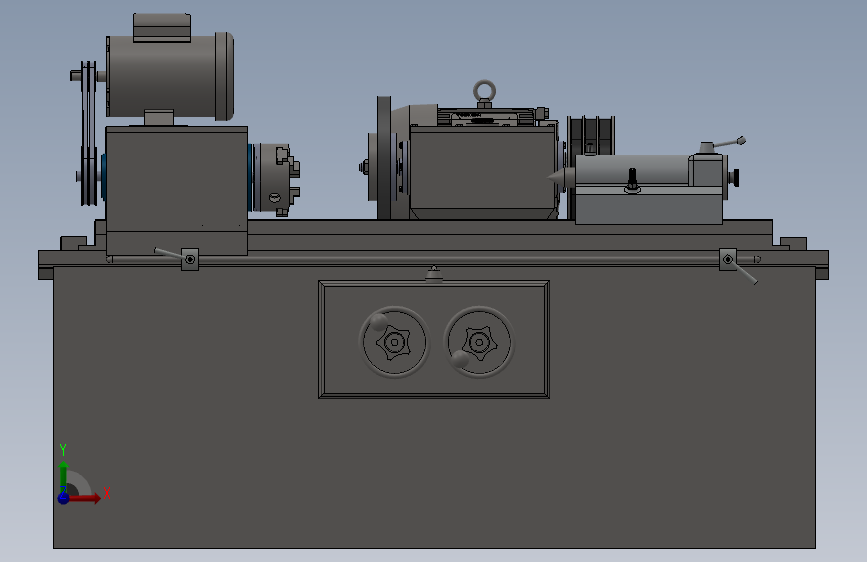This screenshot has width=867, height=562.
Task: Select the small reversing dog above panel
Action: (434, 273)
